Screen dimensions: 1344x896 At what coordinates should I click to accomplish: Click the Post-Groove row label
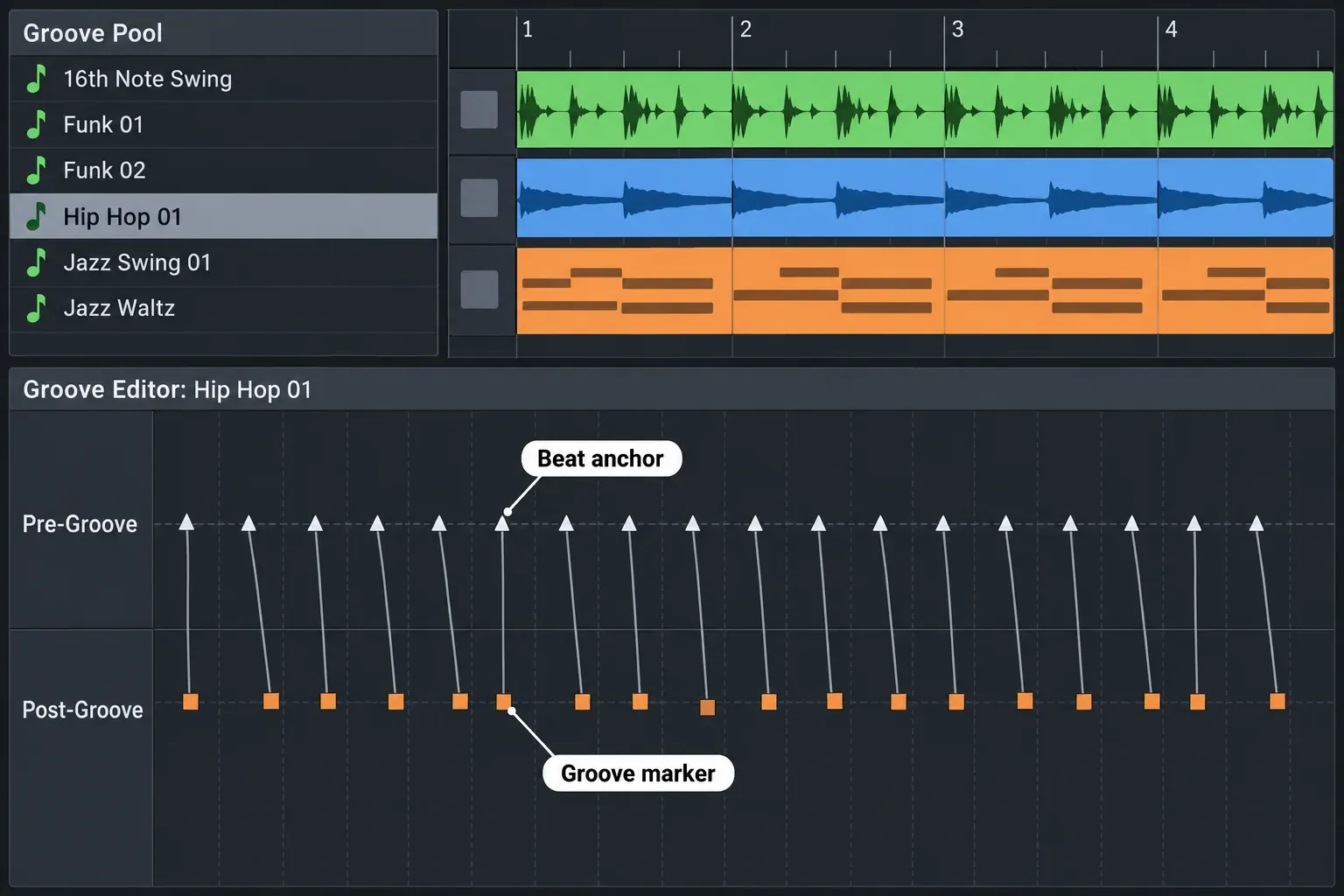coord(82,710)
